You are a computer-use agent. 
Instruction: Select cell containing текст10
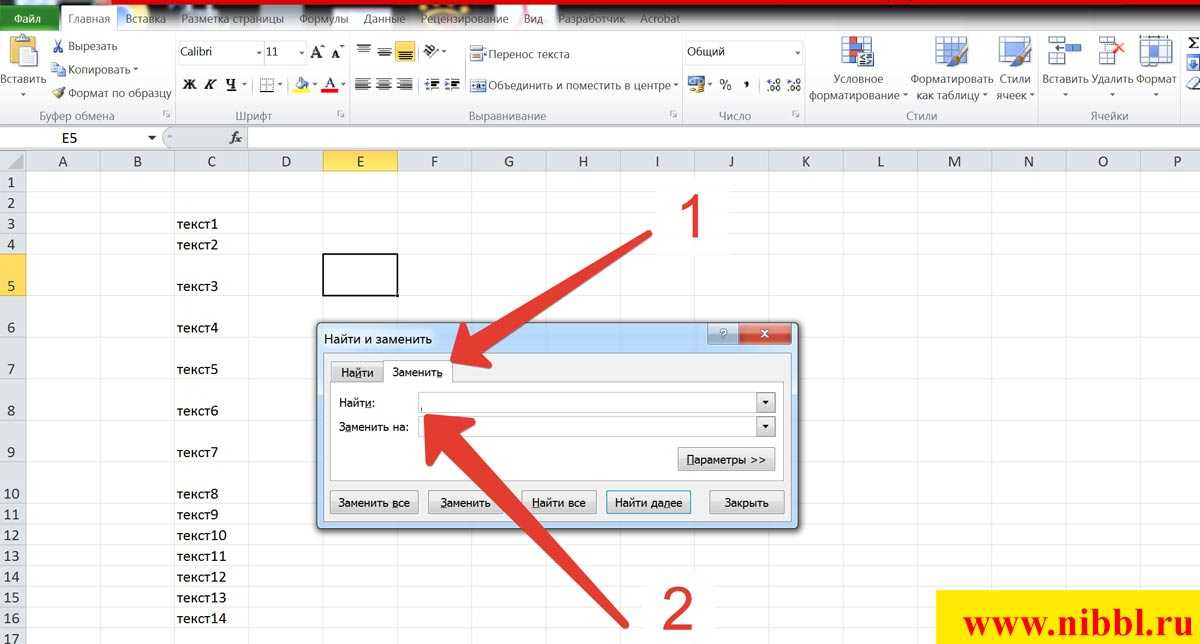pyautogui.click(x=211, y=535)
